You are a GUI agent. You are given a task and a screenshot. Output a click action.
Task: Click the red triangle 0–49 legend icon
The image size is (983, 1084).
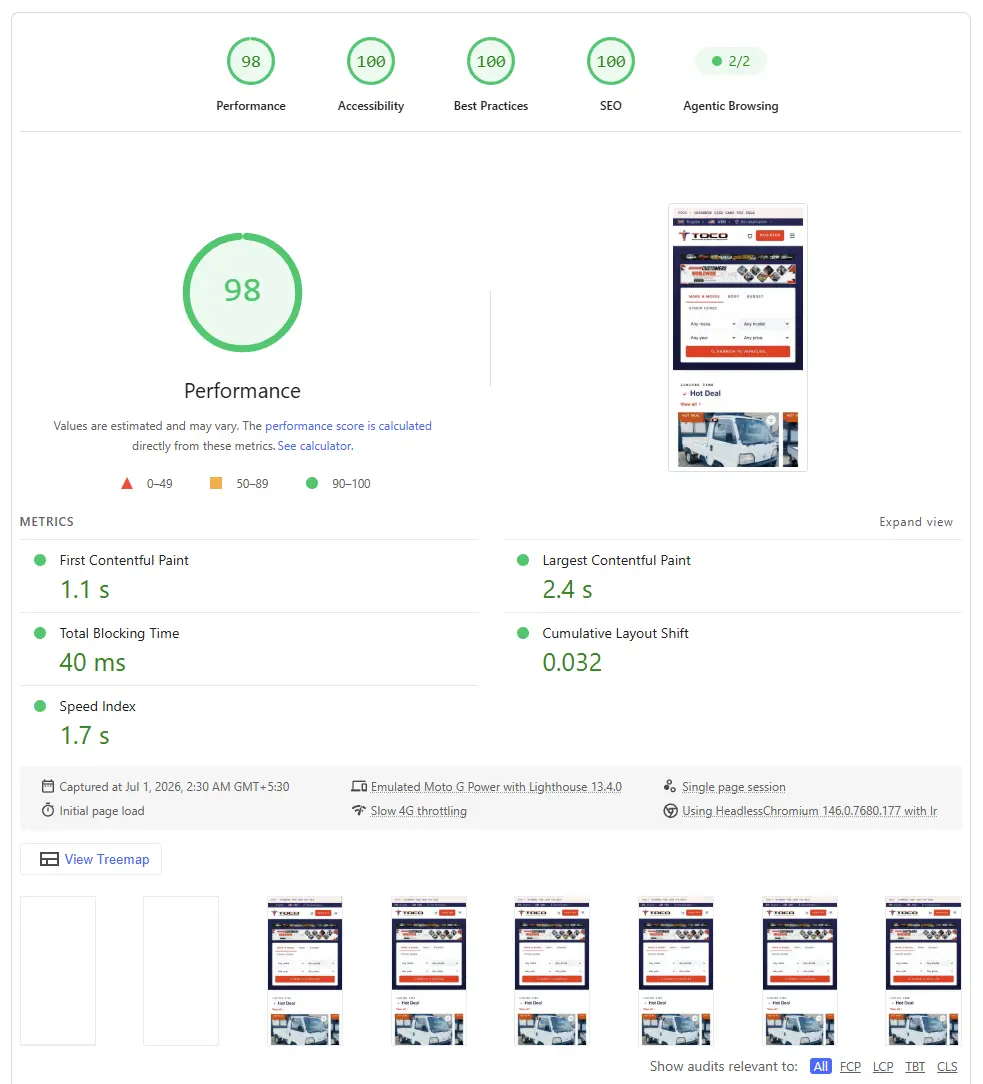point(127,483)
